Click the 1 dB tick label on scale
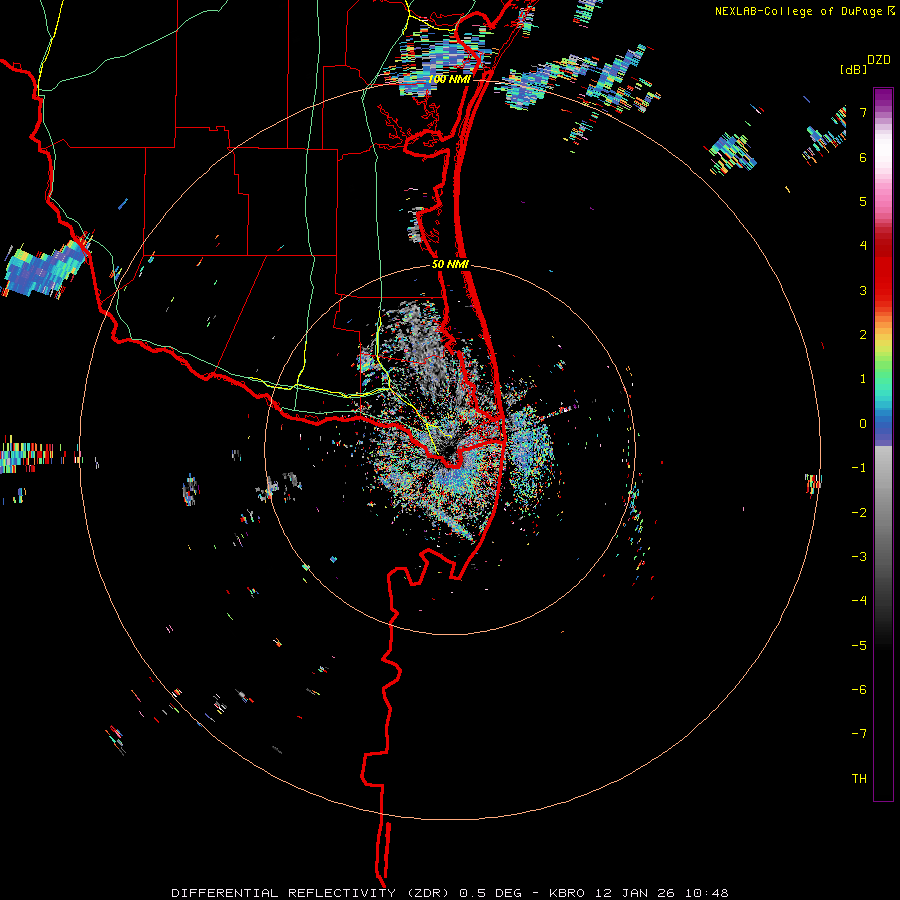This screenshot has height=900, width=900. coord(863,379)
